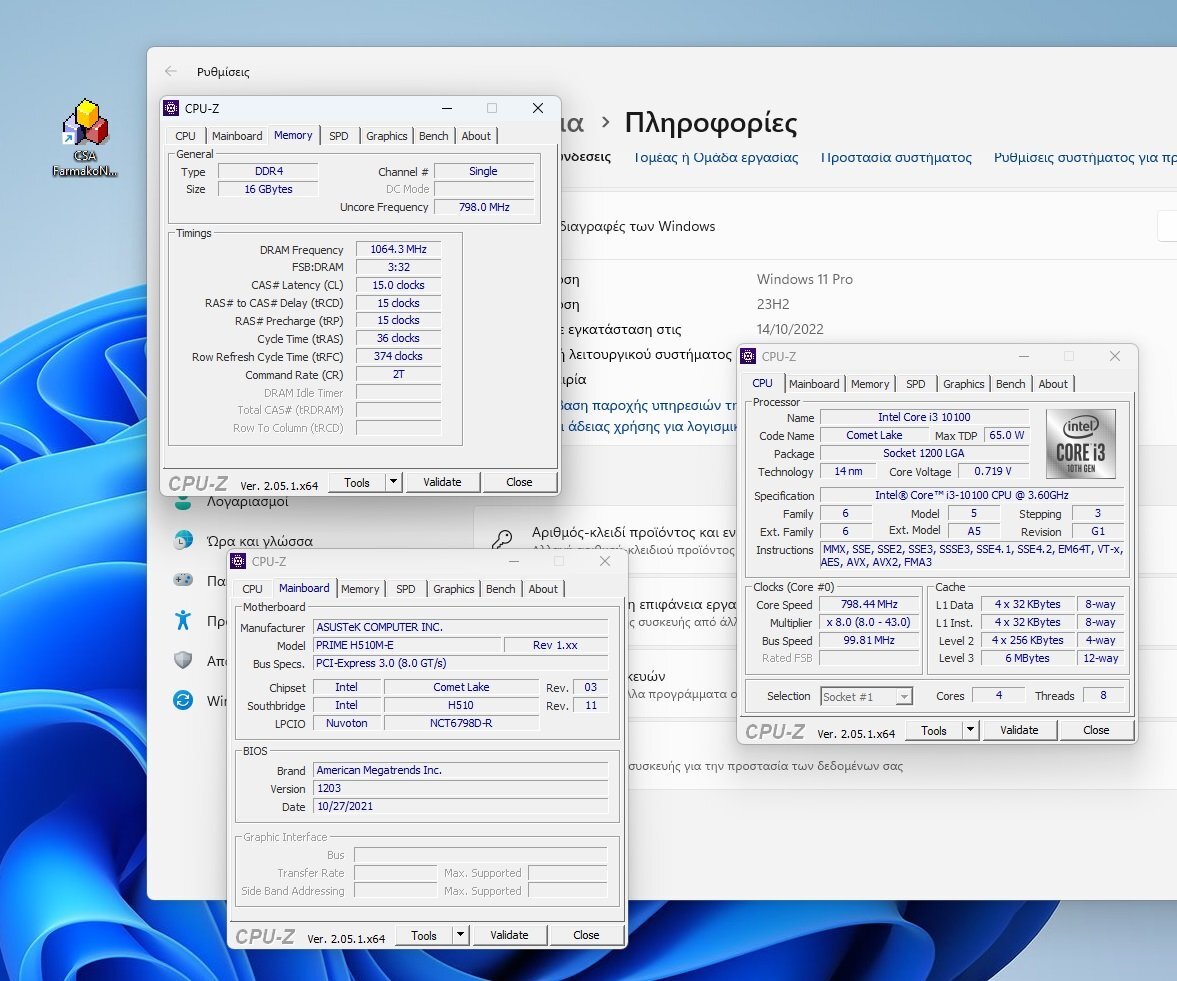Open About tab in Memory window
This screenshot has width=1177, height=981.
(x=476, y=136)
